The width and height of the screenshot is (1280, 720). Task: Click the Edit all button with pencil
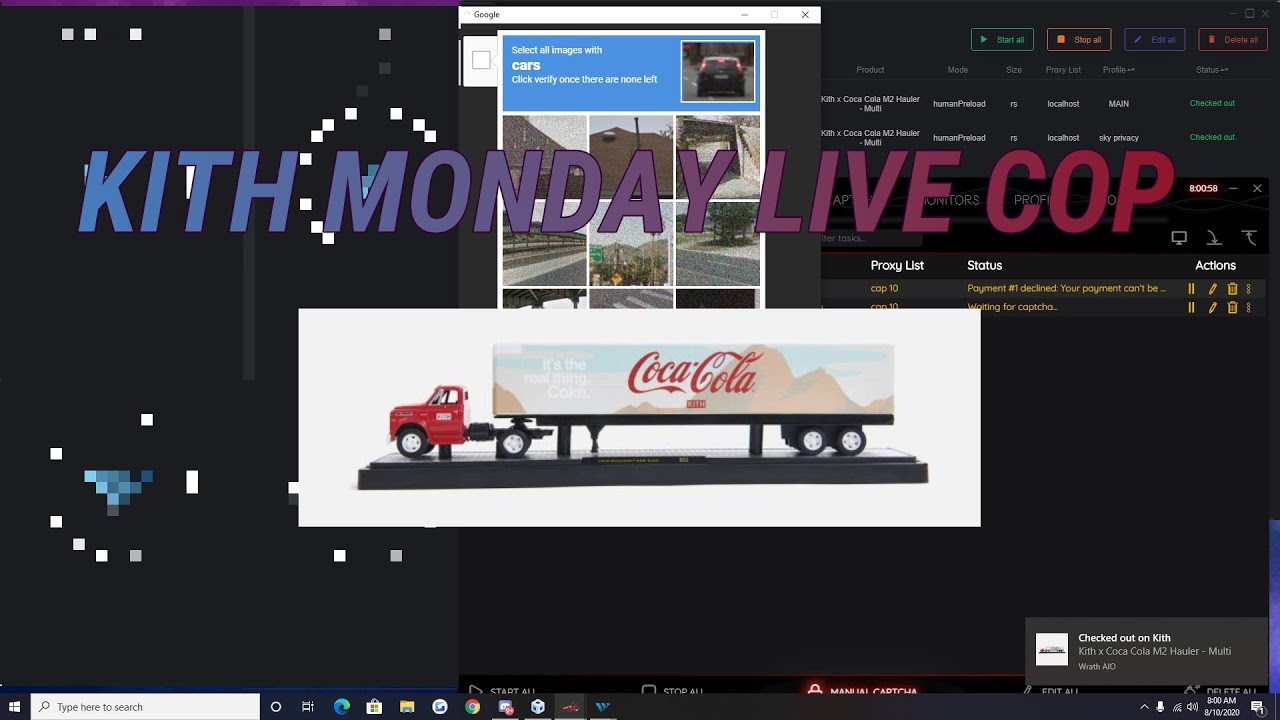(1155, 40)
